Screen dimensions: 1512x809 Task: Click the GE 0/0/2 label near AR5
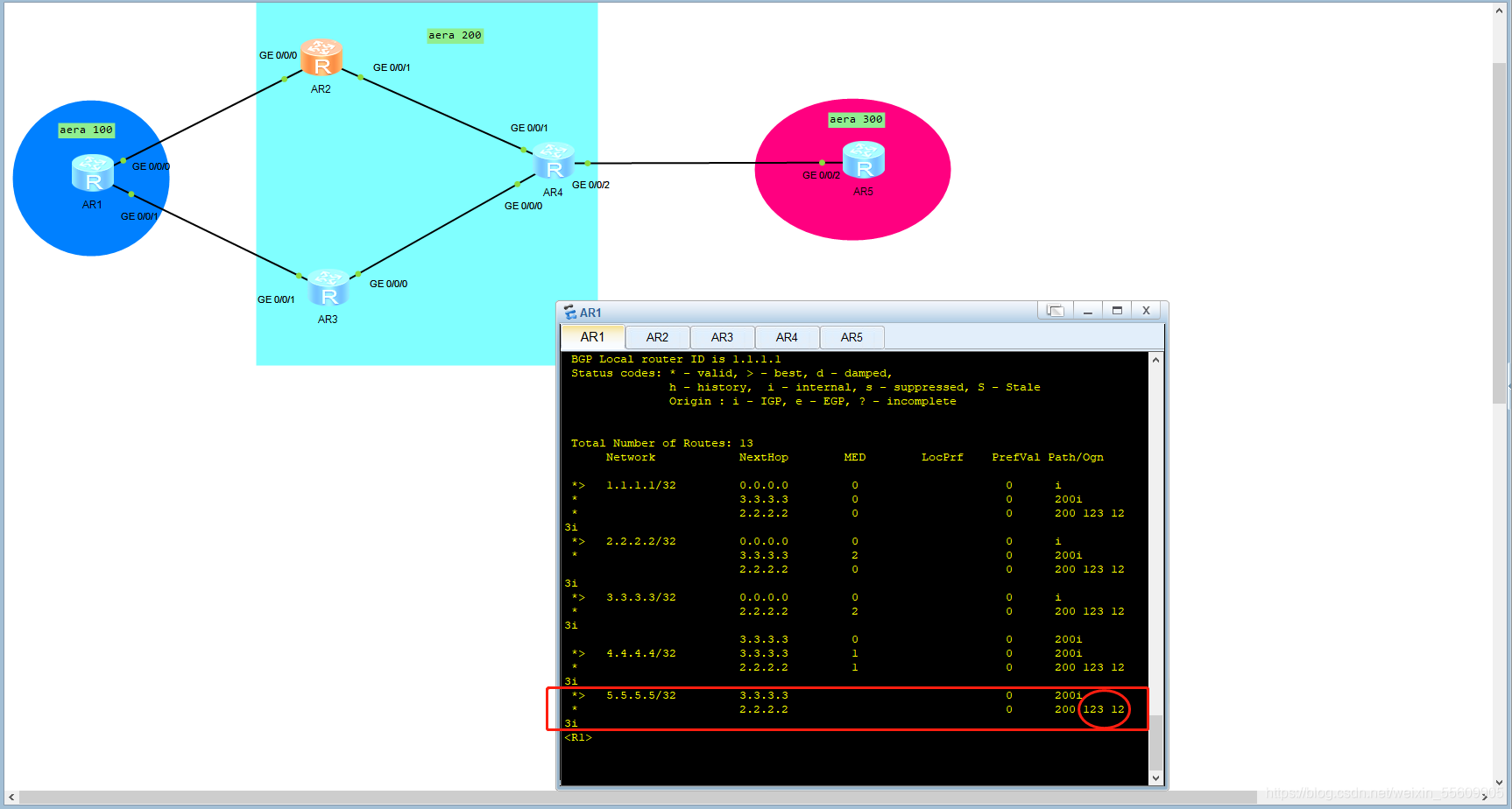pyautogui.click(x=821, y=175)
